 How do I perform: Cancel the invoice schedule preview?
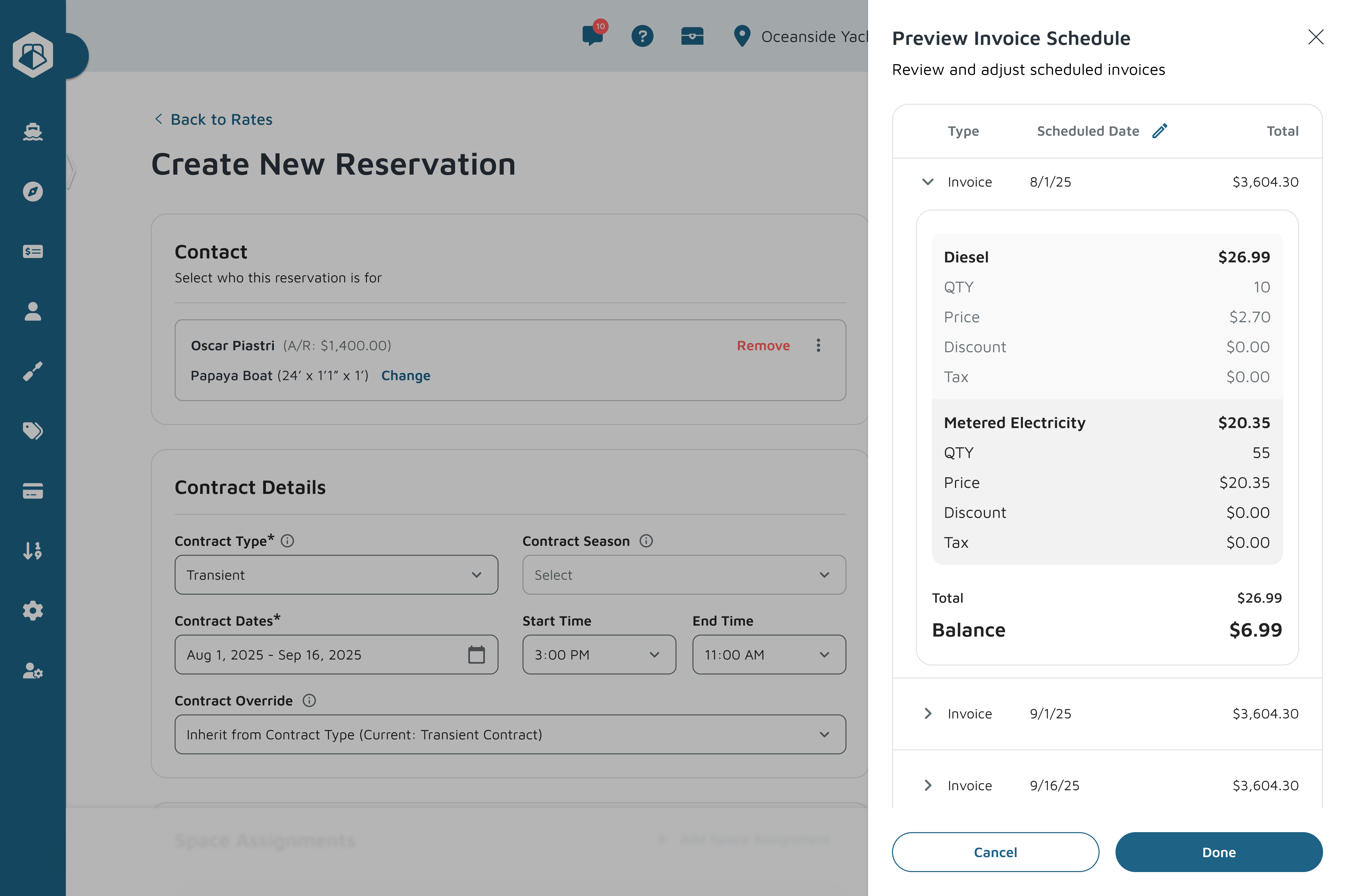[x=995, y=852]
